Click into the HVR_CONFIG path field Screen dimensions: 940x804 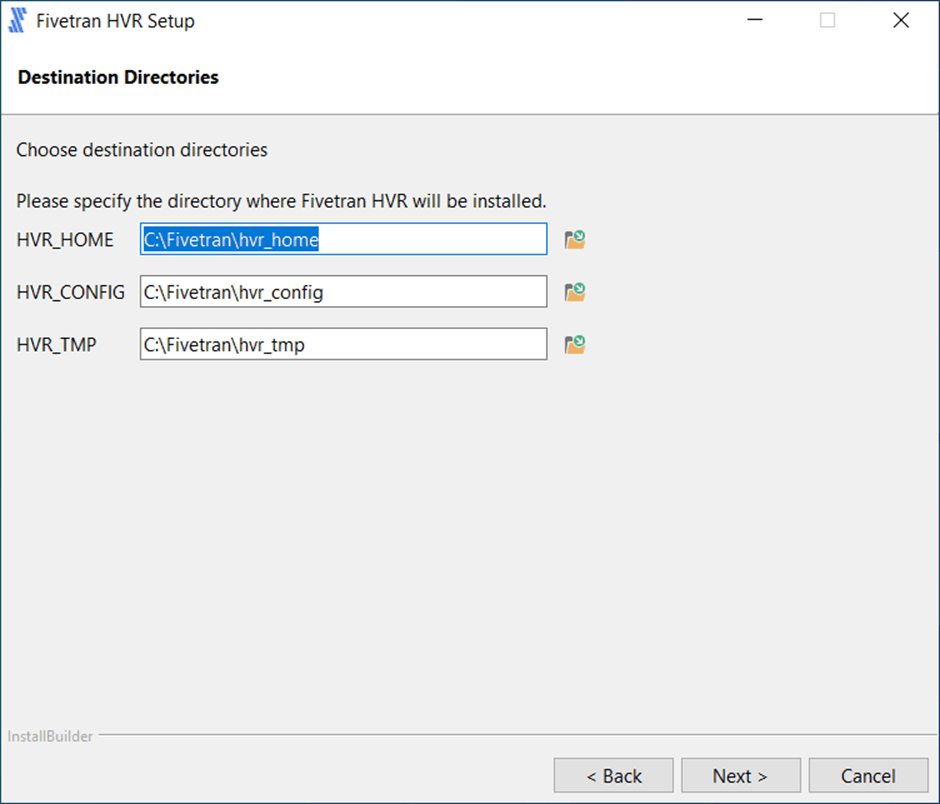343,292
